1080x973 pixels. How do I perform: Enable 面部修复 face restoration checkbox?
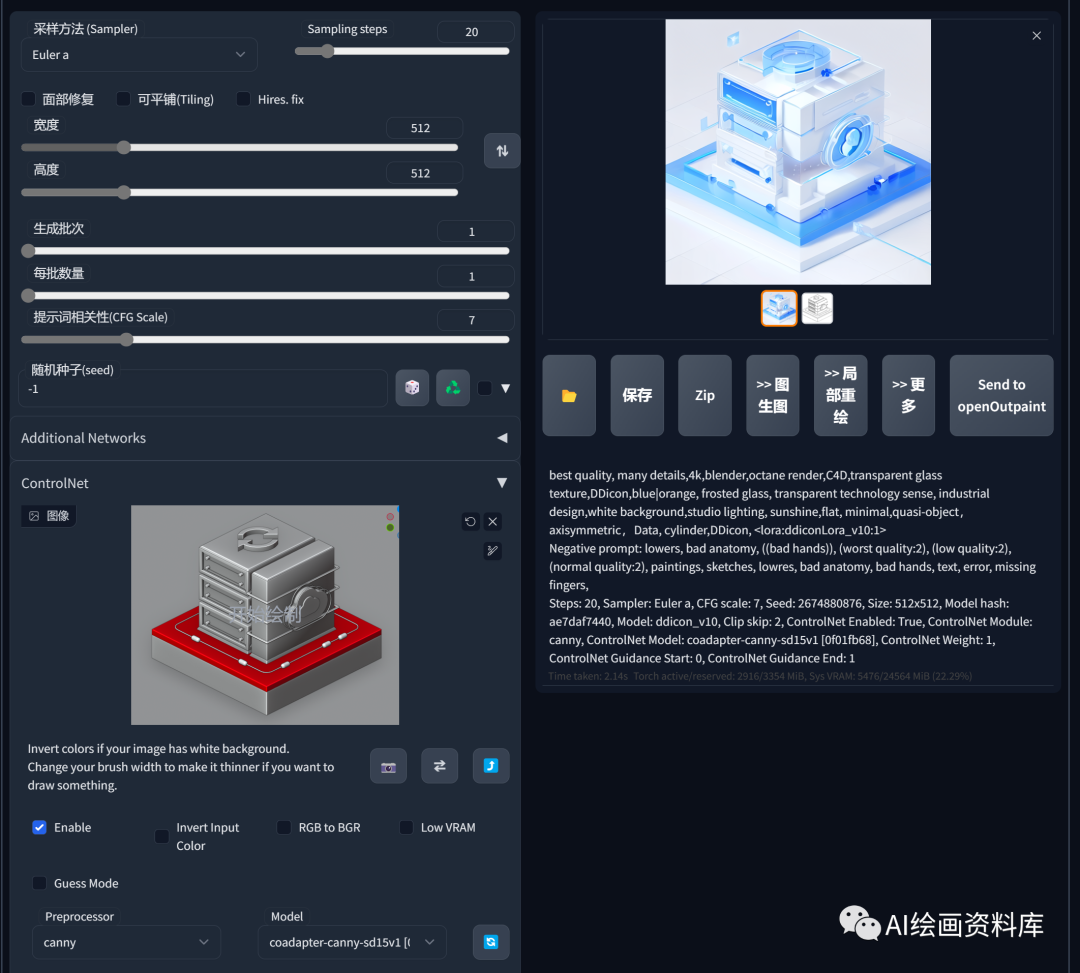[x=28, y=99]
